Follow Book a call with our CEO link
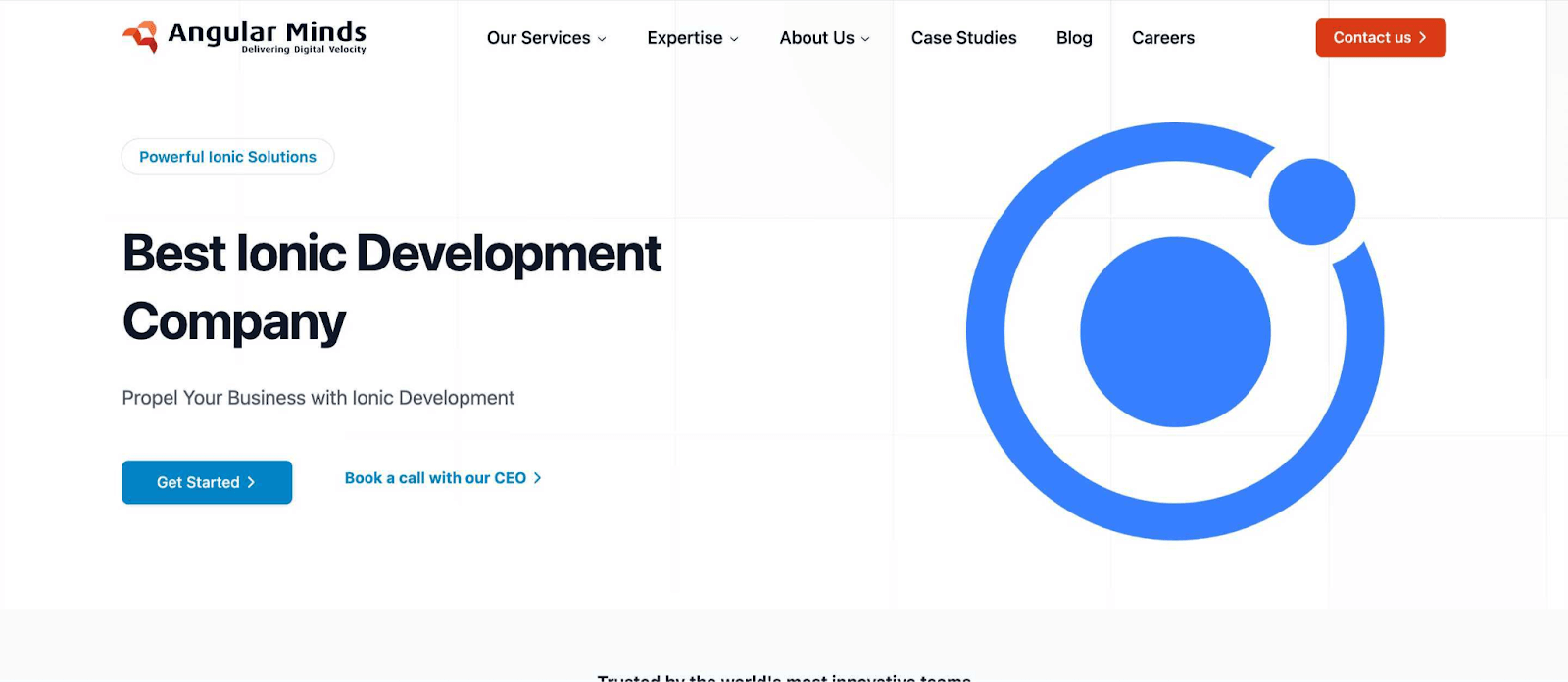 point(443,478)
